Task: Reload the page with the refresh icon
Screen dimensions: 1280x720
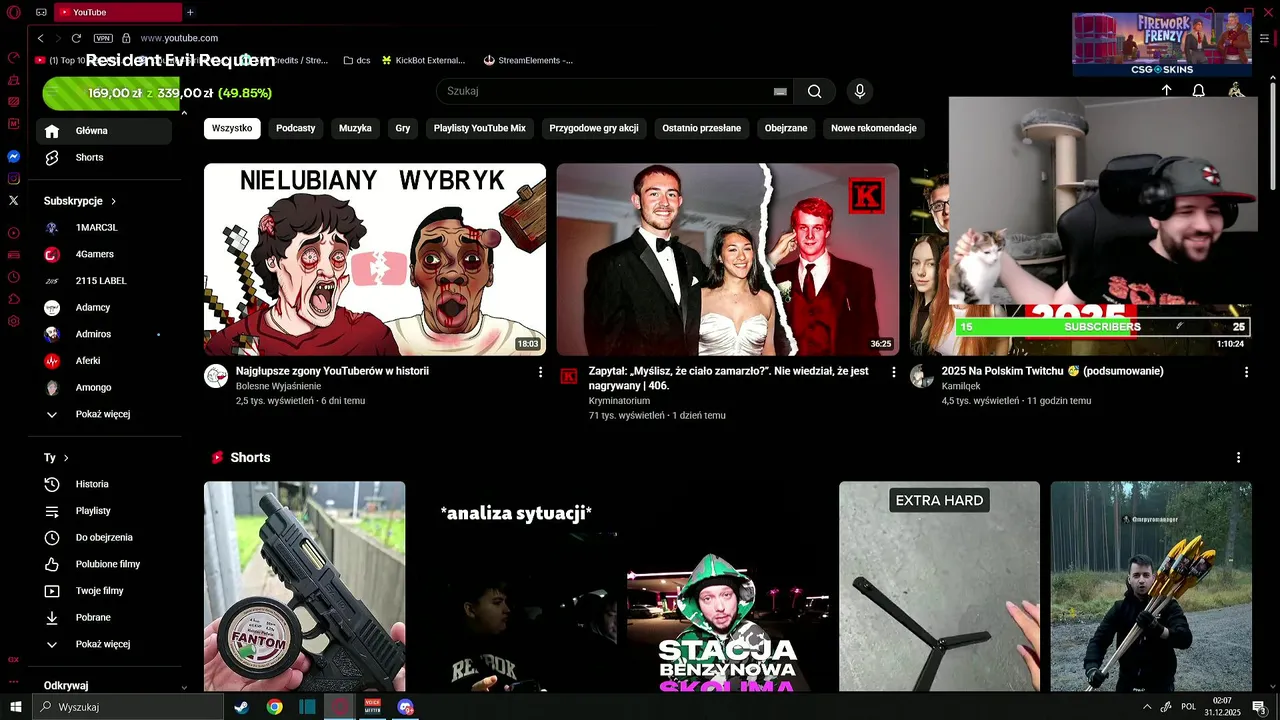Action: [76, 38]
